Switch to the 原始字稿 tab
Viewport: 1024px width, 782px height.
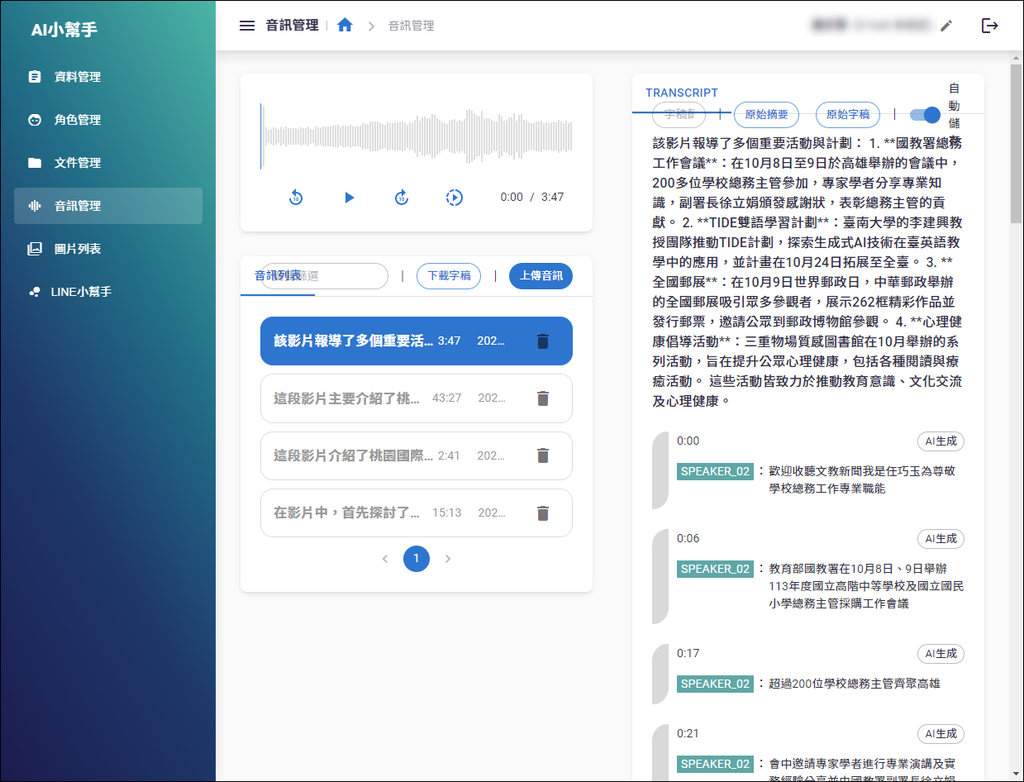click(x=847, y=114)
